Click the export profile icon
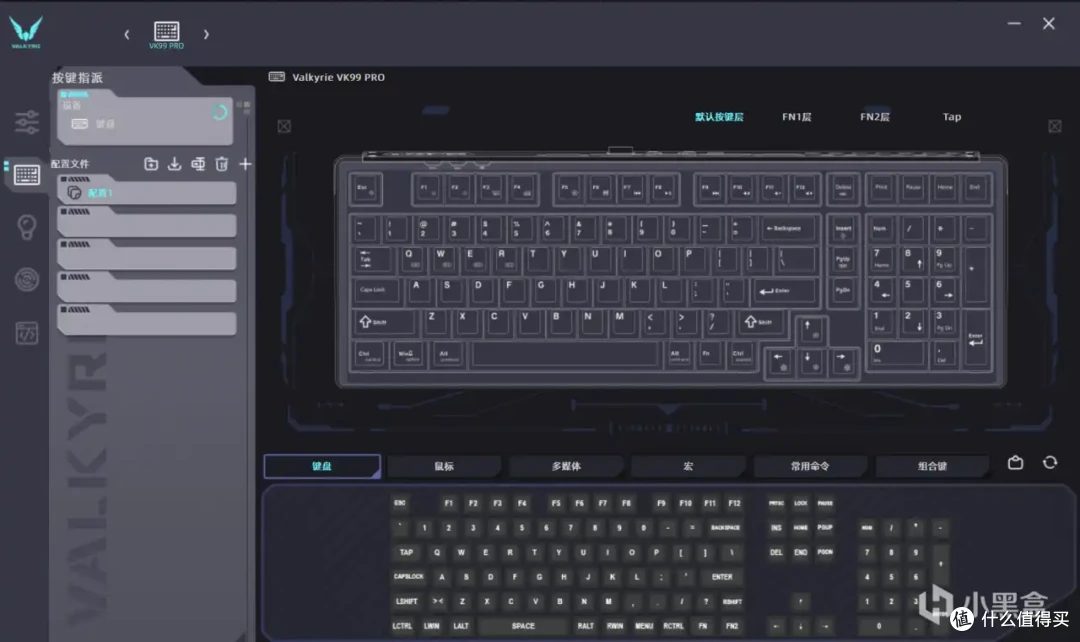 click(x=198, y=164)
